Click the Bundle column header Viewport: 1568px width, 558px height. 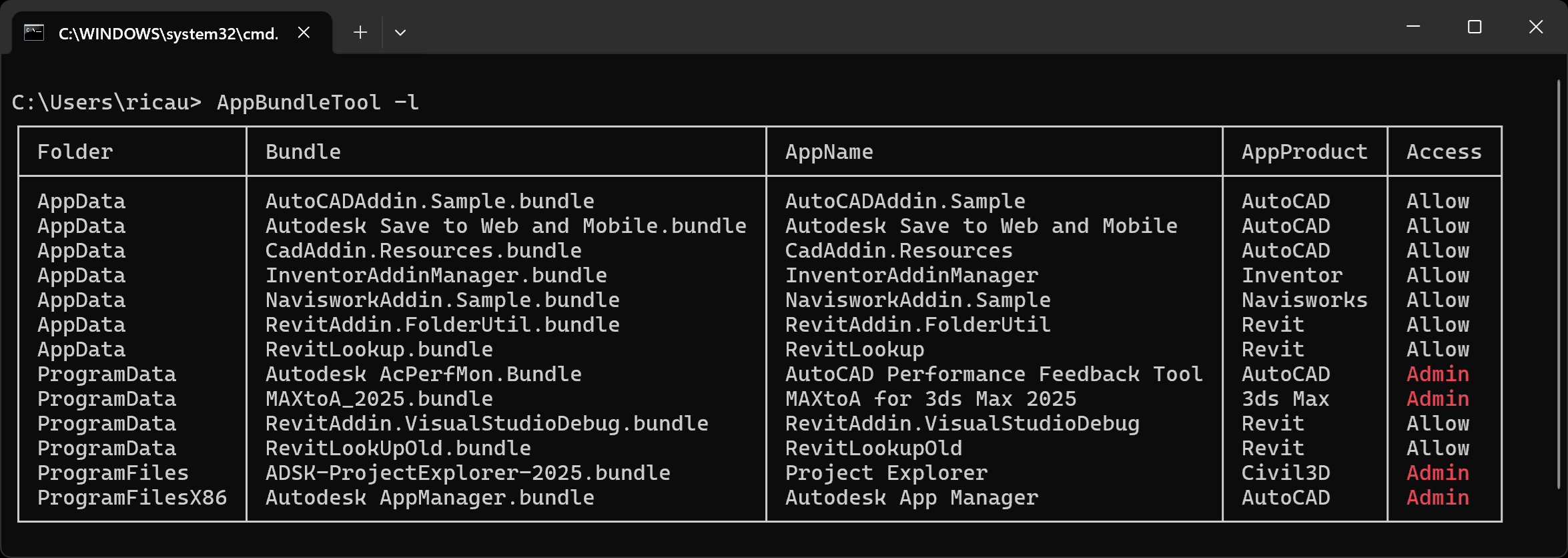[x=303, y=151]
